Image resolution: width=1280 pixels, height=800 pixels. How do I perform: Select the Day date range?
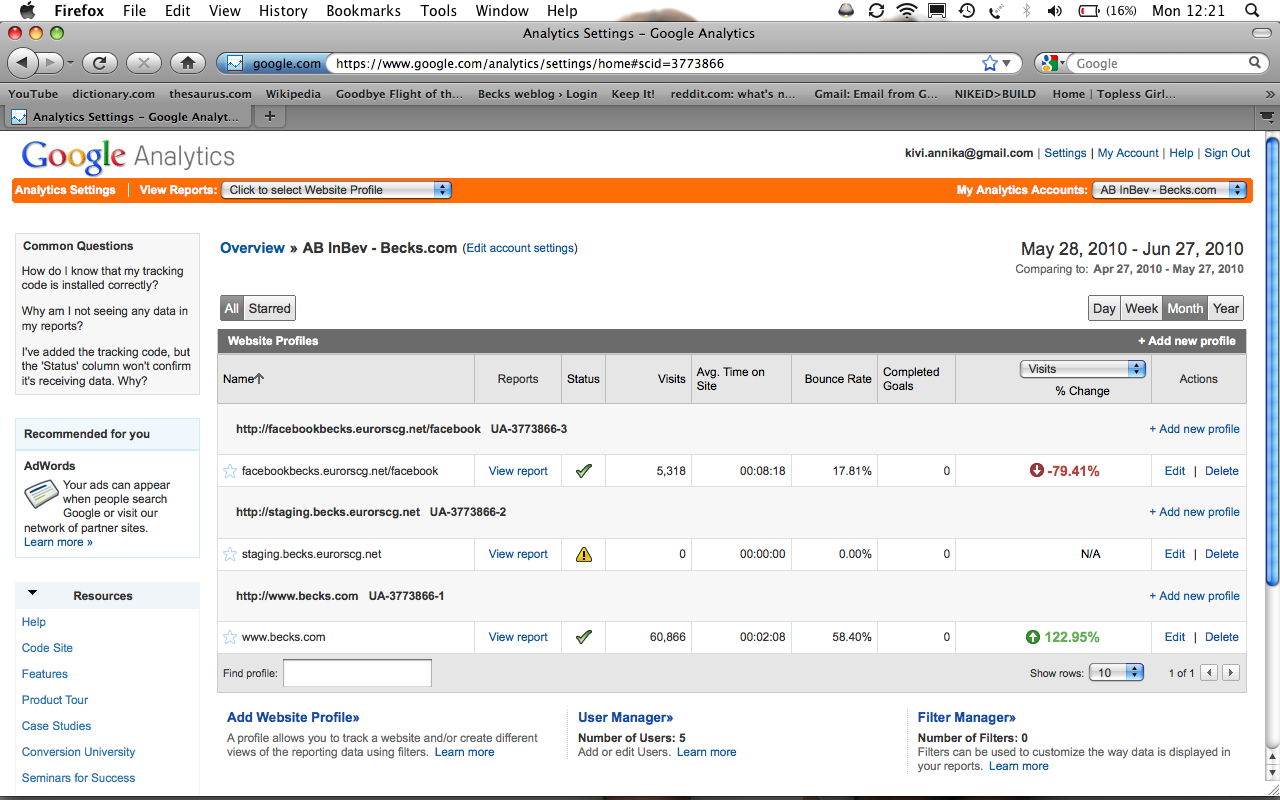click(1104, 308)
